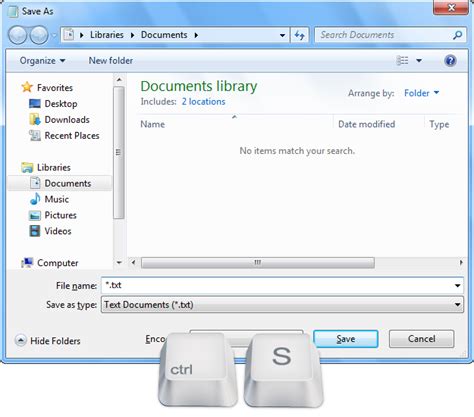
Task: Select the Documents breadcrumb in the address bar
Action: (x=164, y=35)
